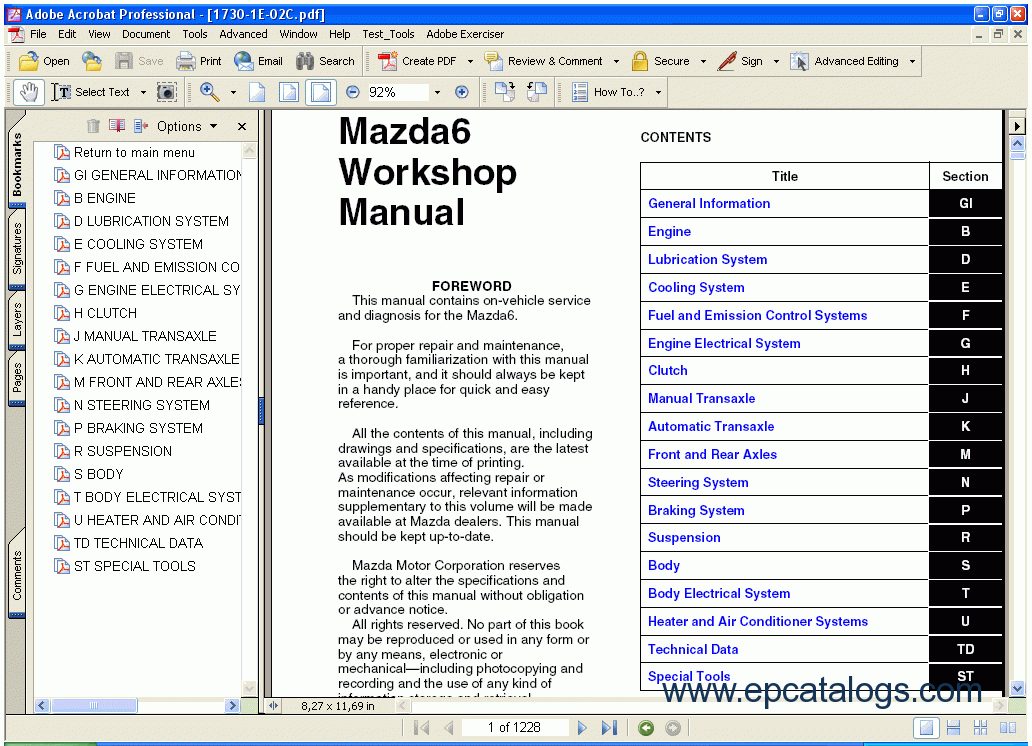Switch to the Signatures side tab
This screenshot has height=746, width=1032.
coord(17,249)
